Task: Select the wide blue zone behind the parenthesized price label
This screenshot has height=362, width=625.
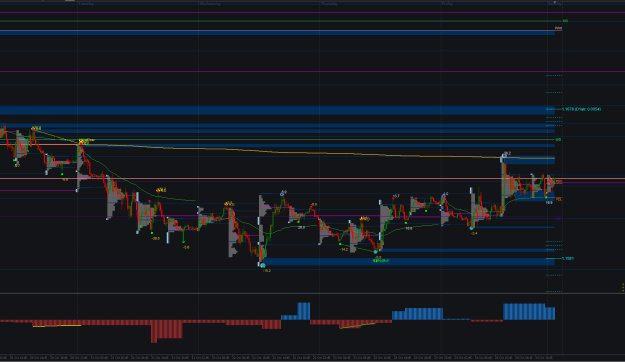Action: pyautogui.click(x=277, y=110)
